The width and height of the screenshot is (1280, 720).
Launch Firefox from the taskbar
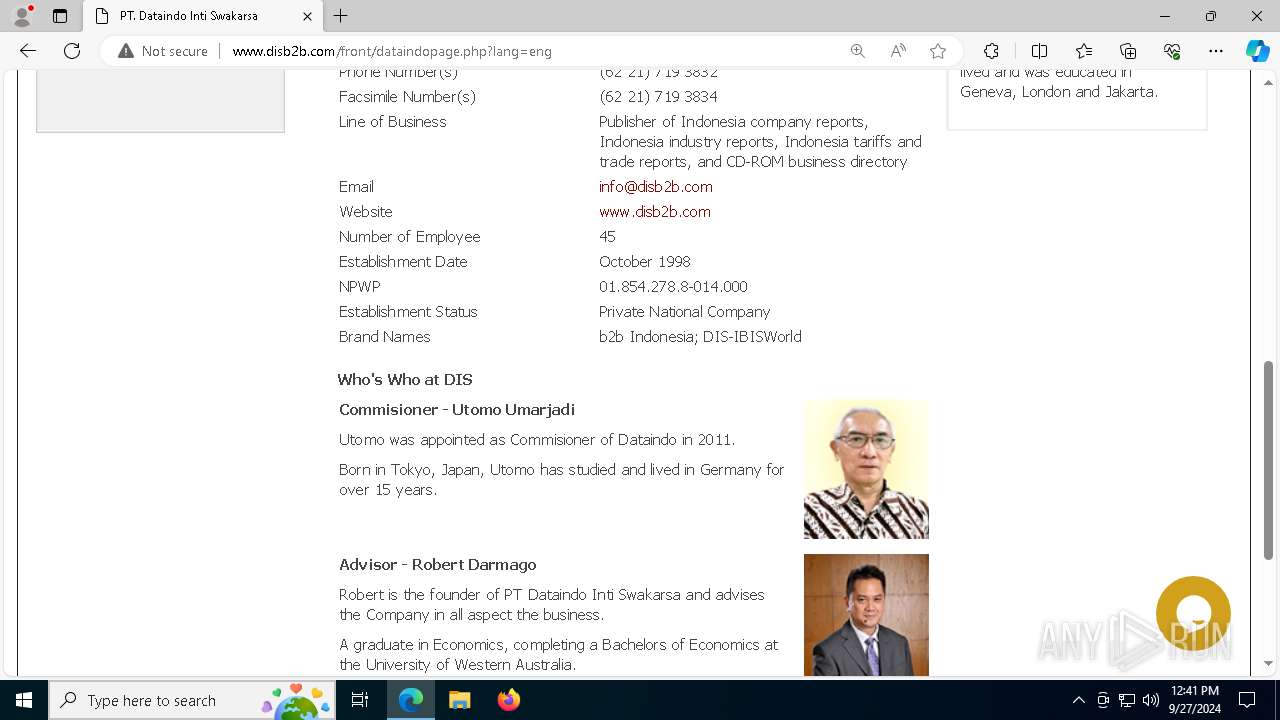pos(509,700)
